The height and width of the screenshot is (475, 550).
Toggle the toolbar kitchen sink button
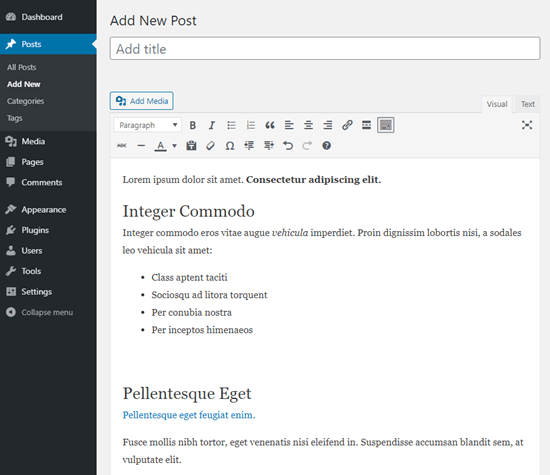pyautogui.click(x=385, y=125)
